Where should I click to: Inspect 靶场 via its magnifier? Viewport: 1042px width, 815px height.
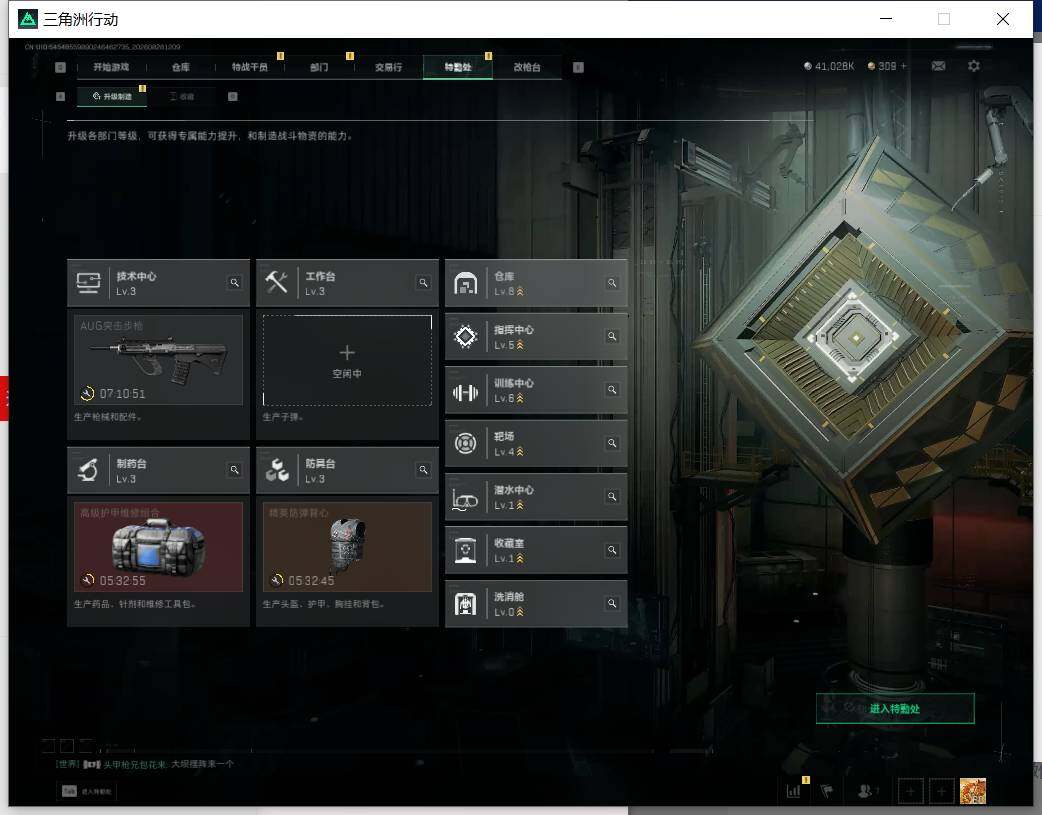(612, 443)
